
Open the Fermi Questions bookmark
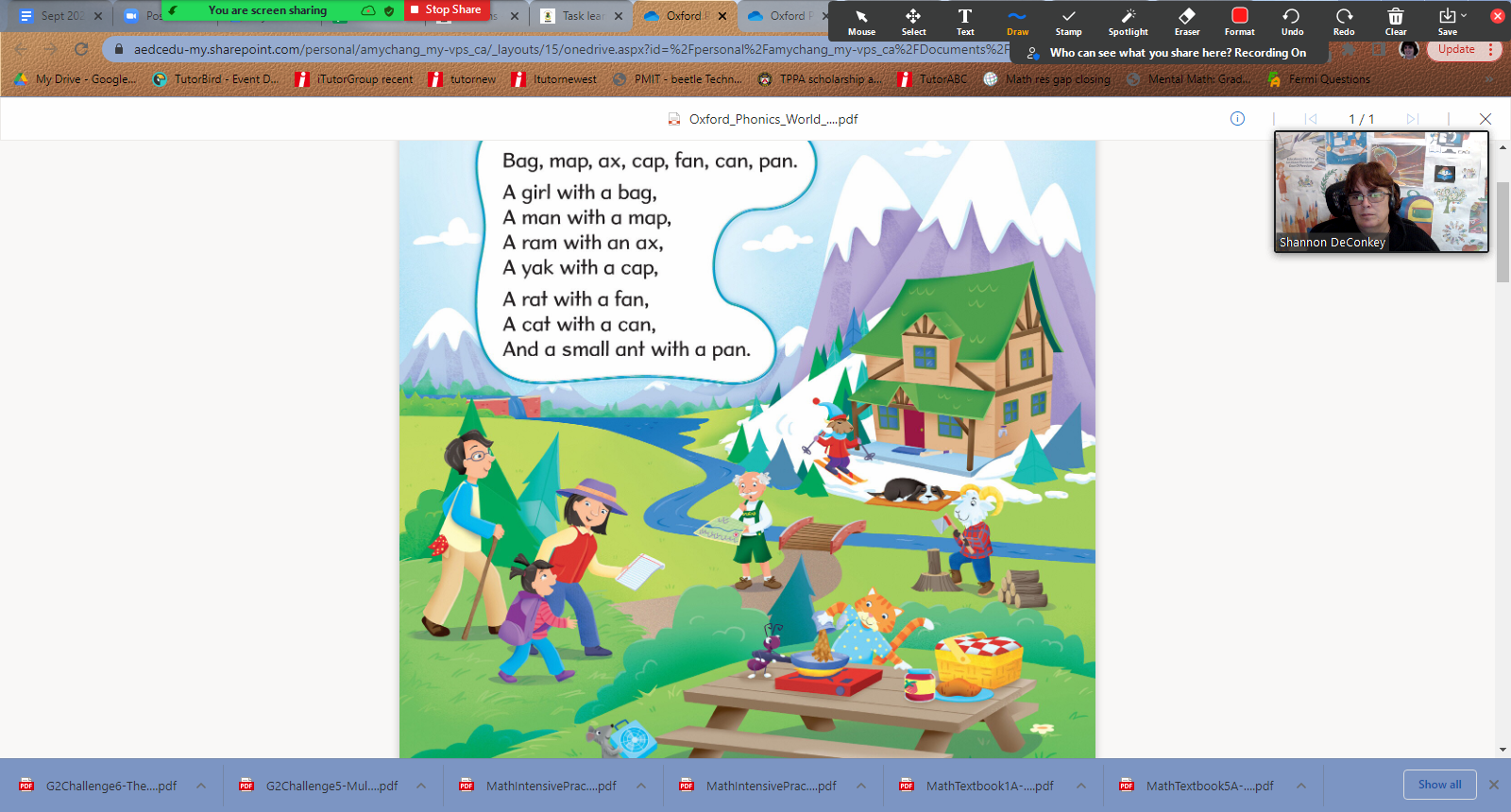[x=1318, y=79]
